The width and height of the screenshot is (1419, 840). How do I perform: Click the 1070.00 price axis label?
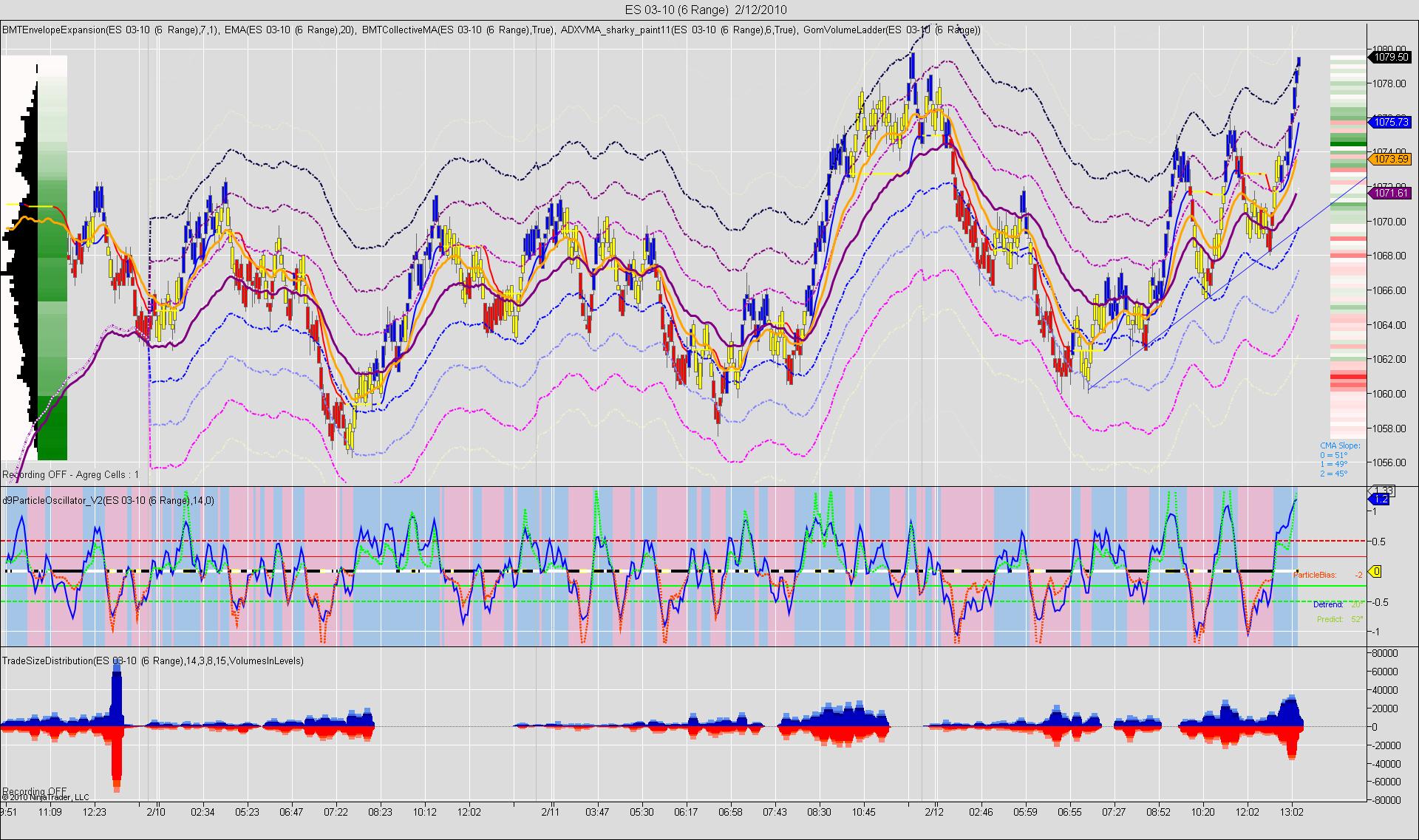click(1390, 222)
